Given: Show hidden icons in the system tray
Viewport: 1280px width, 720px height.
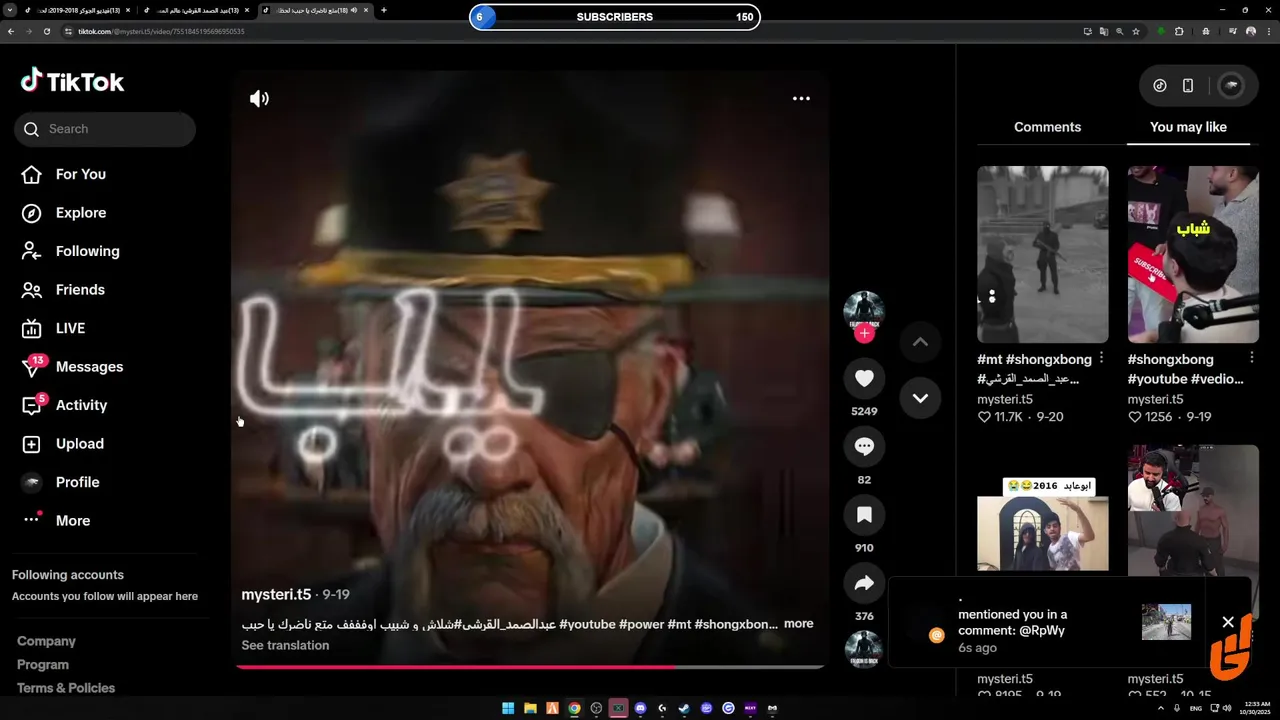Looking at the screenshot, I should click(1160, 708).
